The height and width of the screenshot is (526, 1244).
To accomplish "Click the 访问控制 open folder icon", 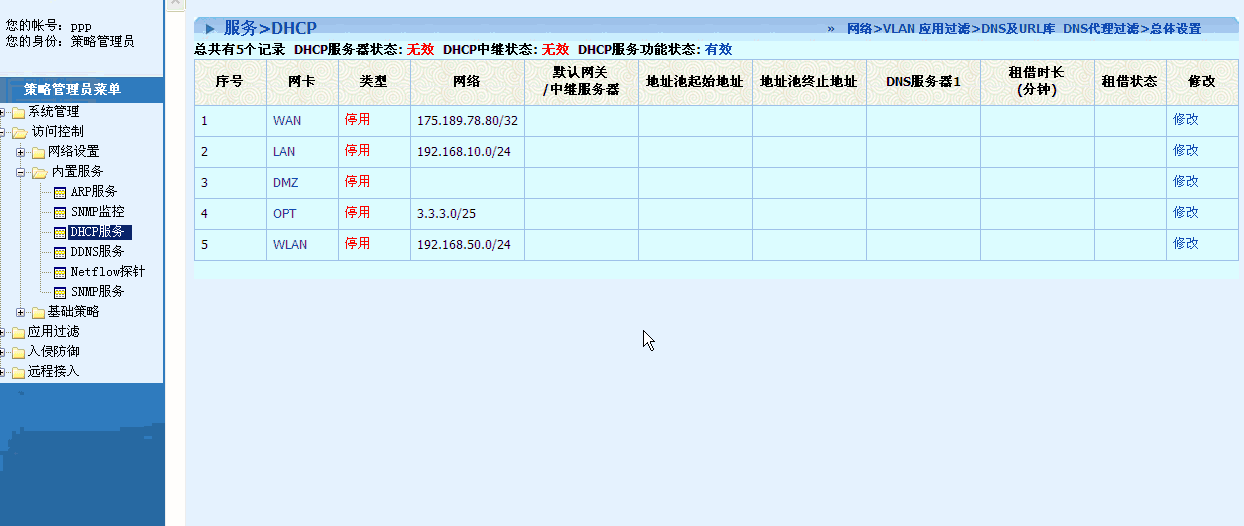I will pos(19,132).
